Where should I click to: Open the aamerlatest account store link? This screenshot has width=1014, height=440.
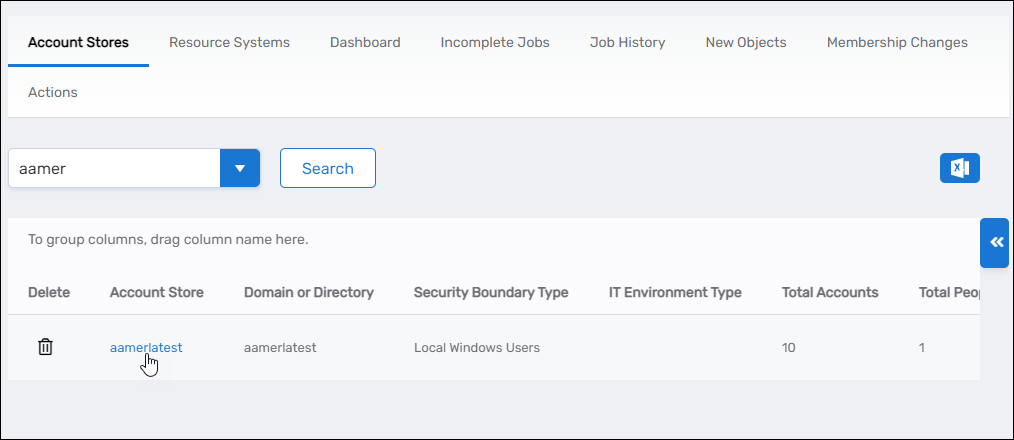click(x=146, y=347)
